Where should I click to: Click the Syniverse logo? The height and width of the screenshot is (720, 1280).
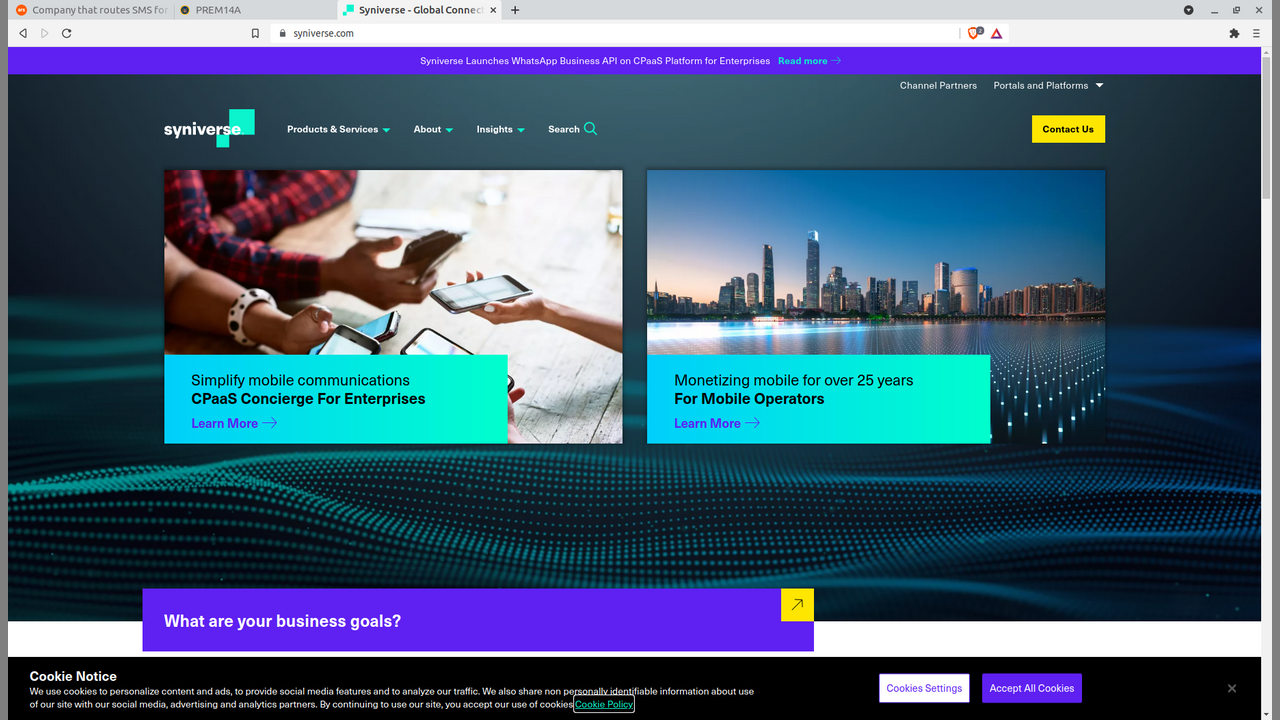pyautogui.click(x=208, y=129)
